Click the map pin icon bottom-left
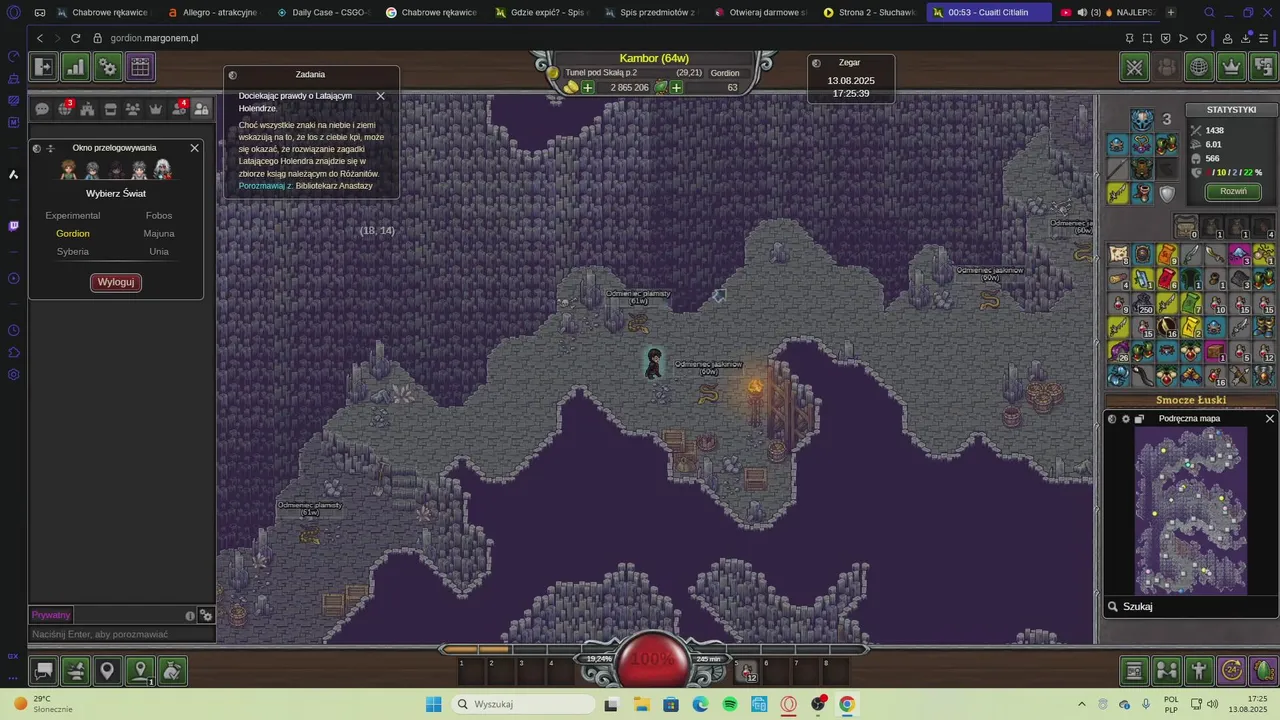The width and height of the screenshot is (1280, 720). point(107,671)
